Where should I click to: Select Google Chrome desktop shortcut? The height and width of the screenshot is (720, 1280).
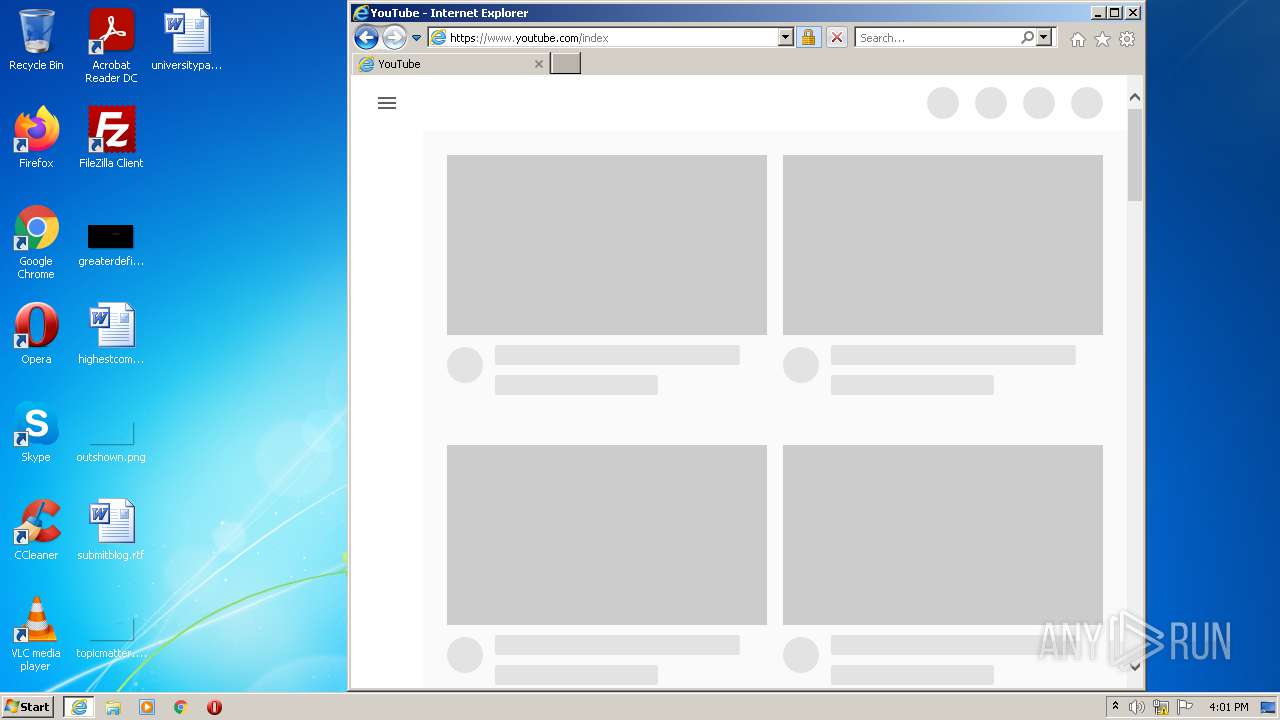[x=36, y=242]
